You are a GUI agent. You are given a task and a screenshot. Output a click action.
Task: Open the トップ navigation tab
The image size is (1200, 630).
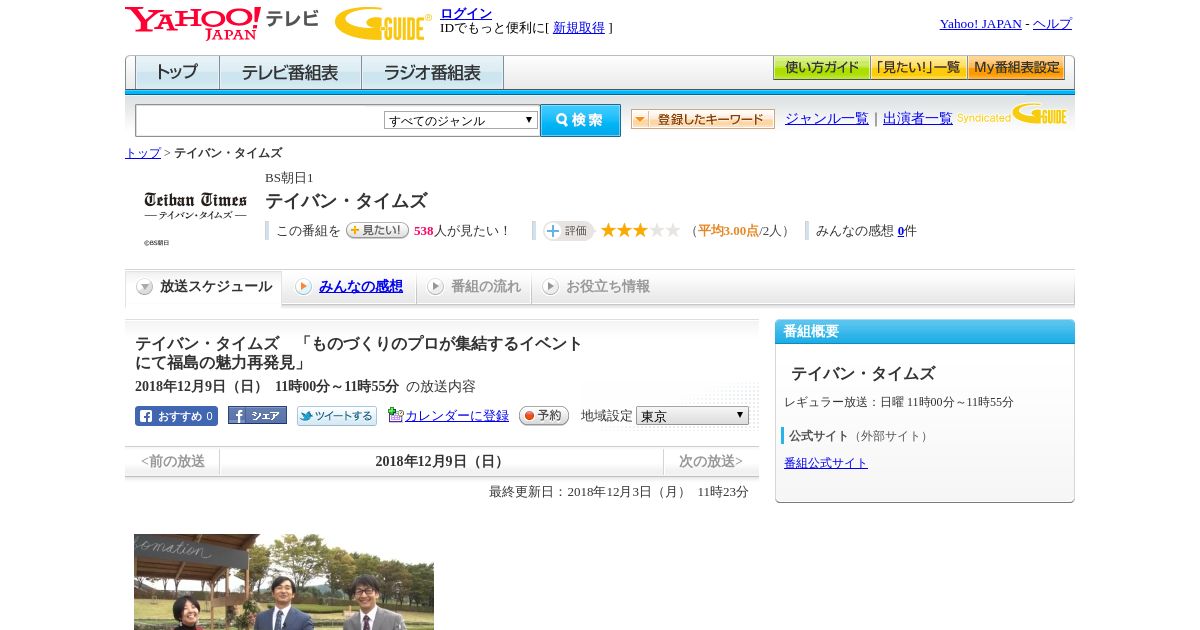point(177,73)
